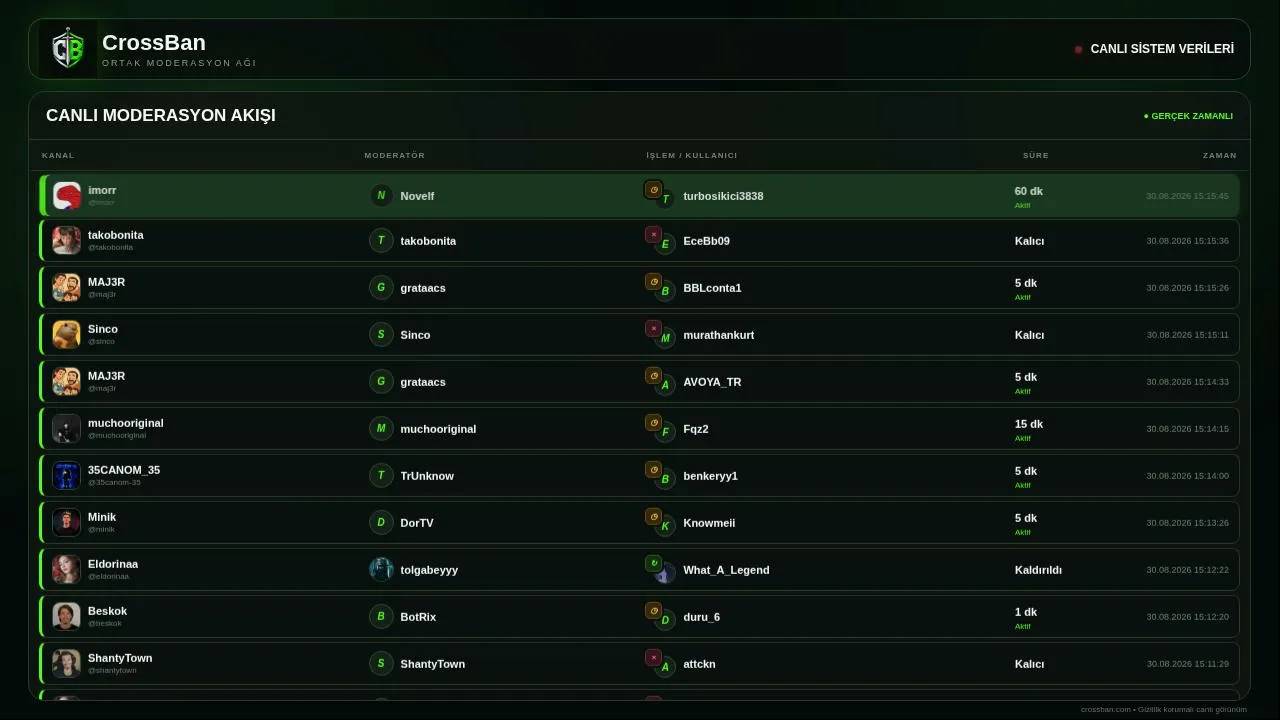Click the CrossBan shield logo
The image size is (1280, 720).
[67, 49]
